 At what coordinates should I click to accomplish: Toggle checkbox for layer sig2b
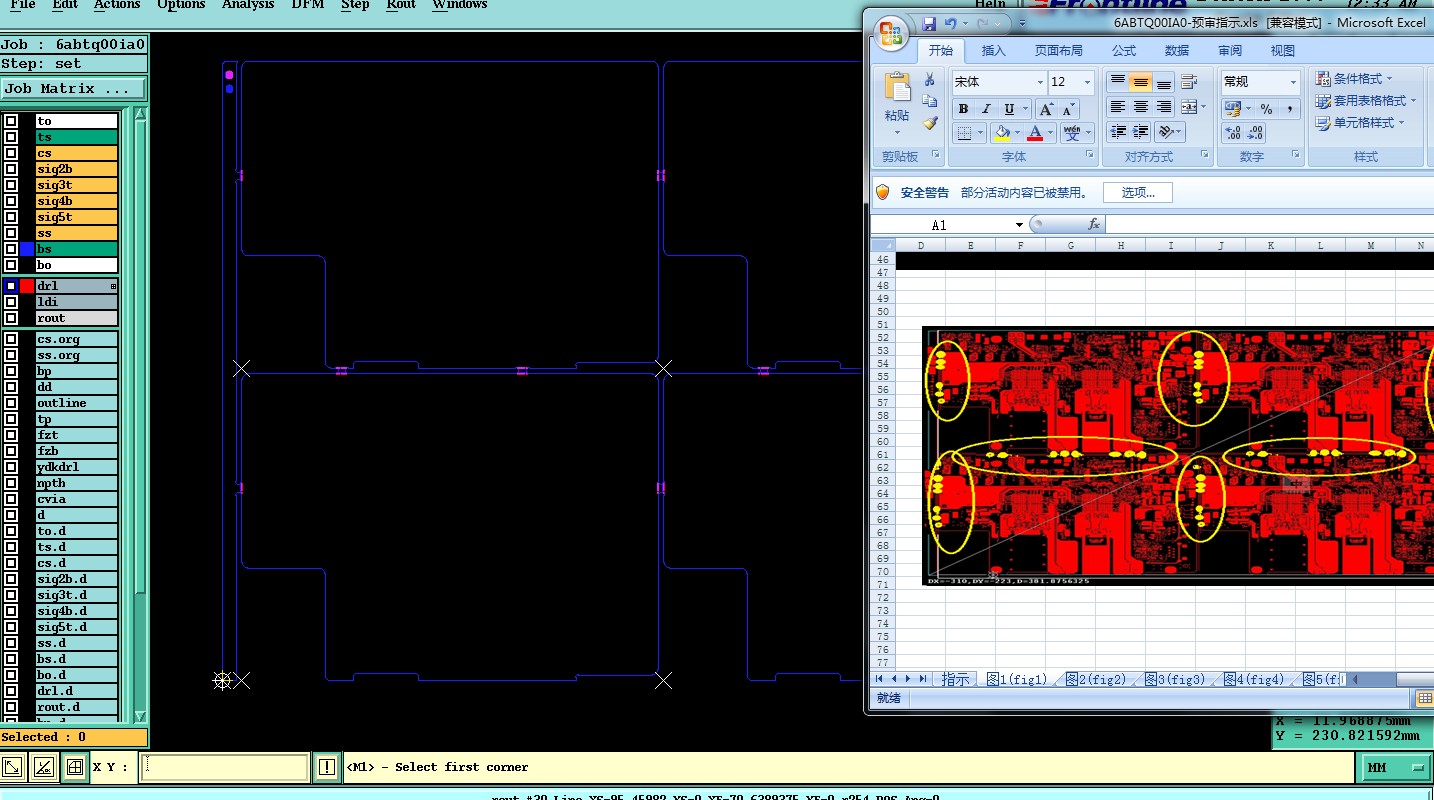pyautogui.click(x=11, y=169)
